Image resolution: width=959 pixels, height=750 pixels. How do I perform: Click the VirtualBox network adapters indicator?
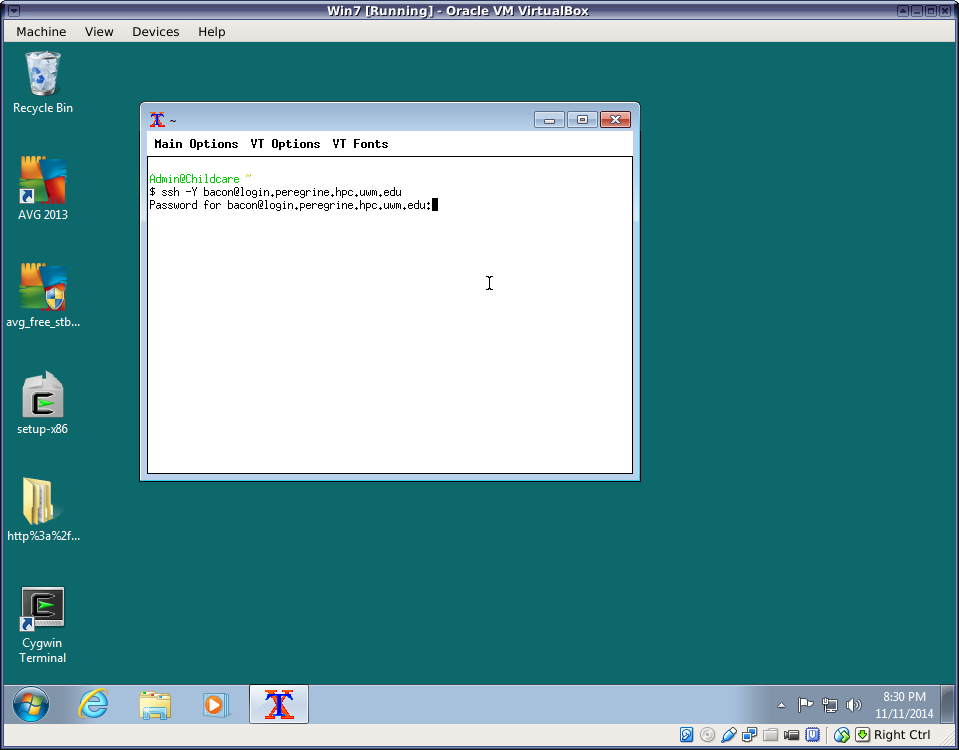click(749, 735)
